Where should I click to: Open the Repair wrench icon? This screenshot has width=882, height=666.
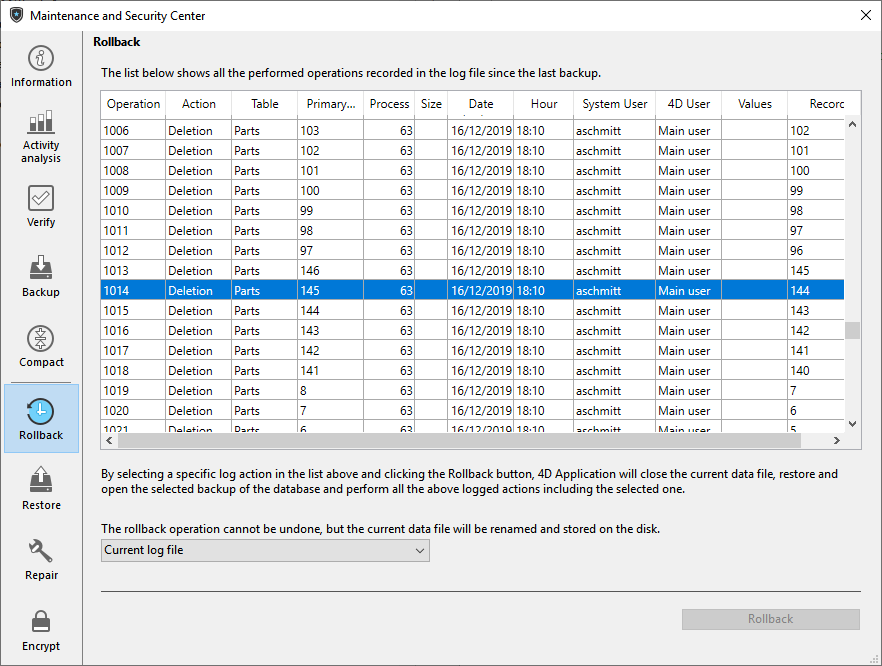click(x=41, y=551)
